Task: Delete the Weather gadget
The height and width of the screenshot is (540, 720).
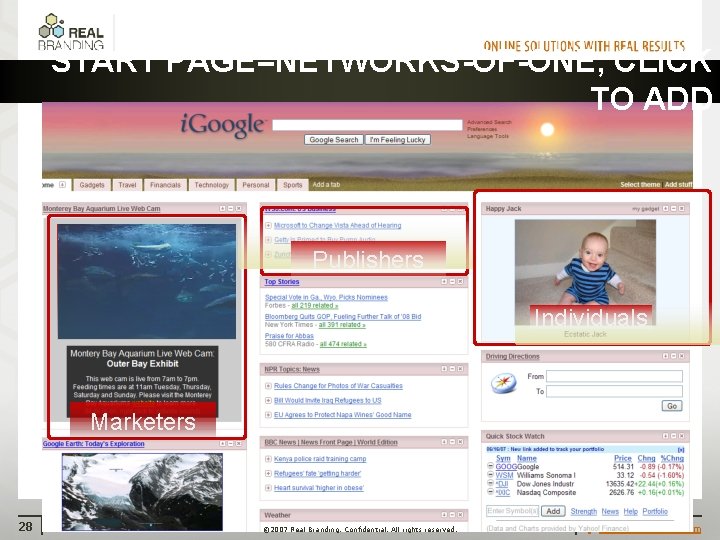Action: (x=460, y=515)
